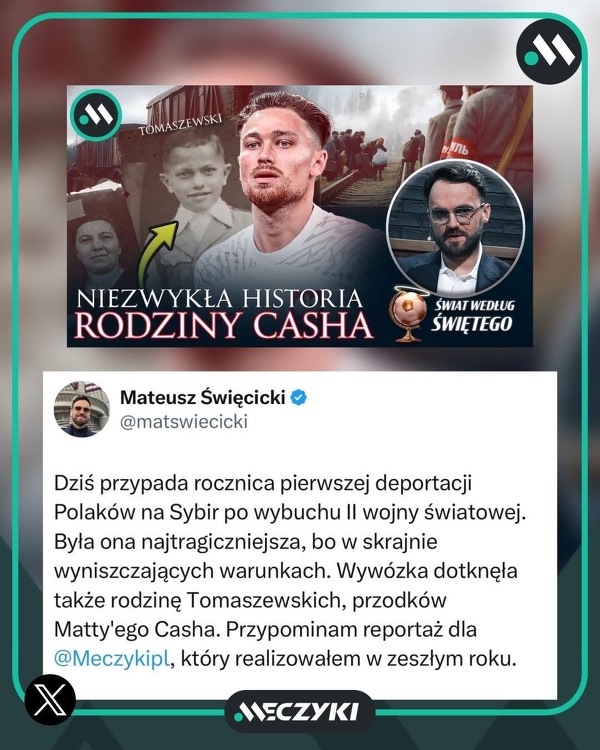Open the @matswiecicki handle

pyautogui.click(x=184, y=422)
